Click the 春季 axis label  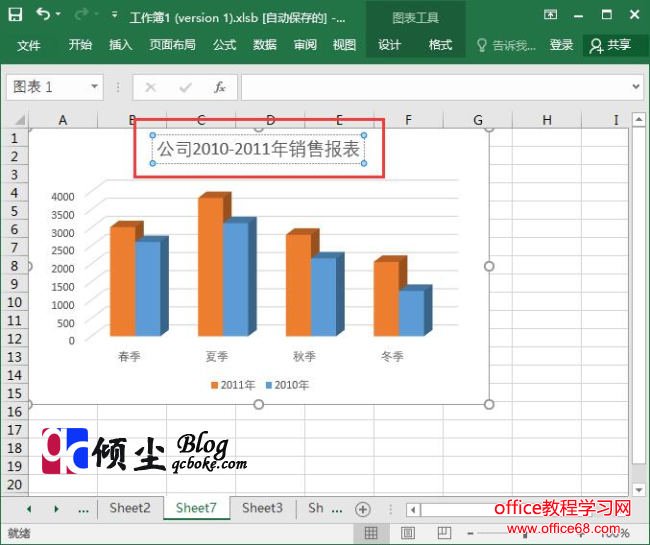coord(129,356)
